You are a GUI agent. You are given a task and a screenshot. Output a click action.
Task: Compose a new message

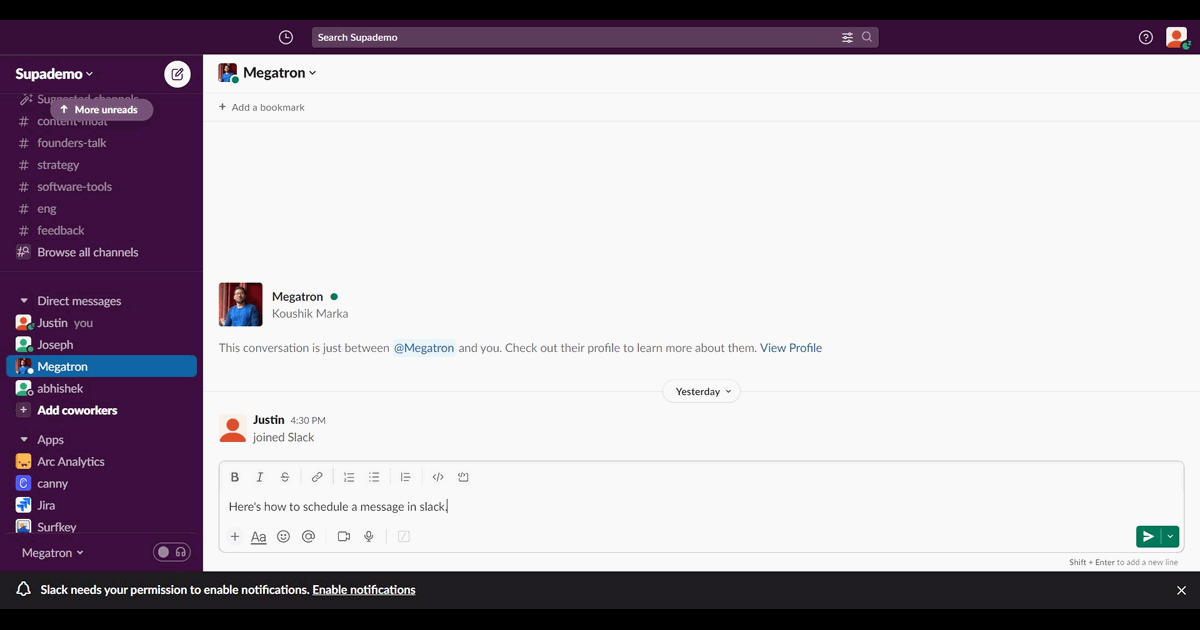coord(177,74)
